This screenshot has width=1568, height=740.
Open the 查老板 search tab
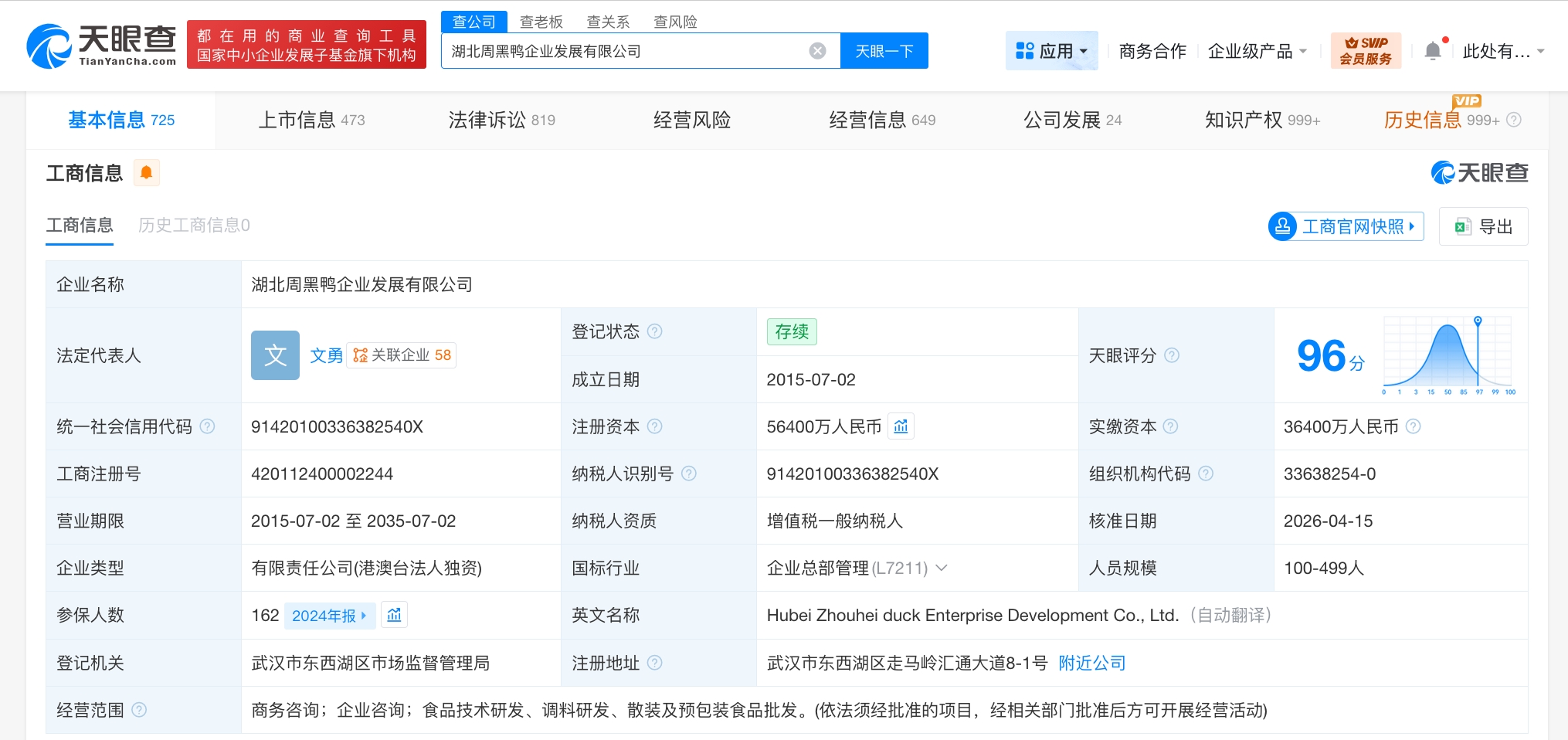point(541,21)
